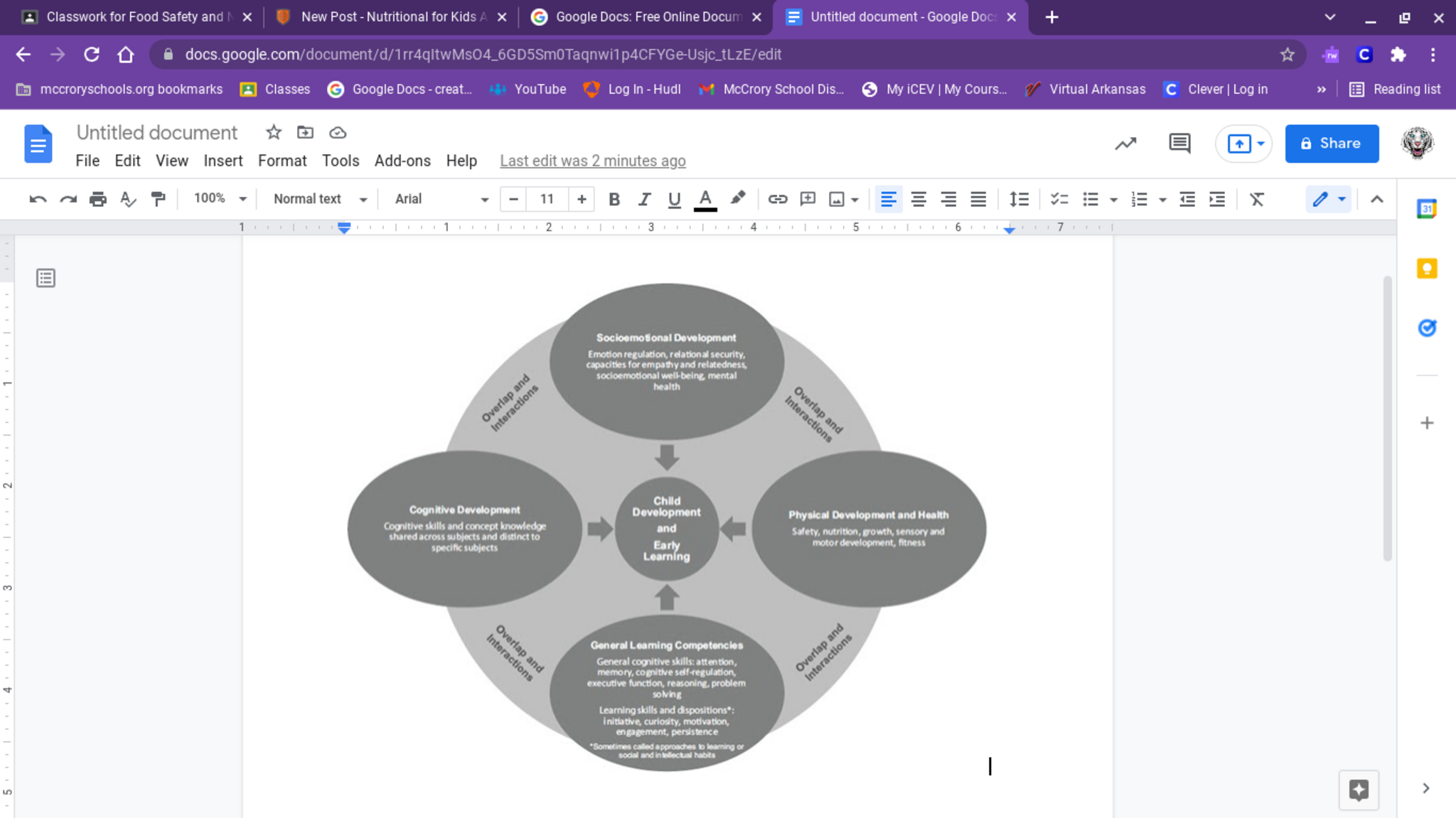The height and width of the screenshot is (818, 1456).
Task: Toggle bold formatting
Action: pyautogui.click(x=614, y=199)
